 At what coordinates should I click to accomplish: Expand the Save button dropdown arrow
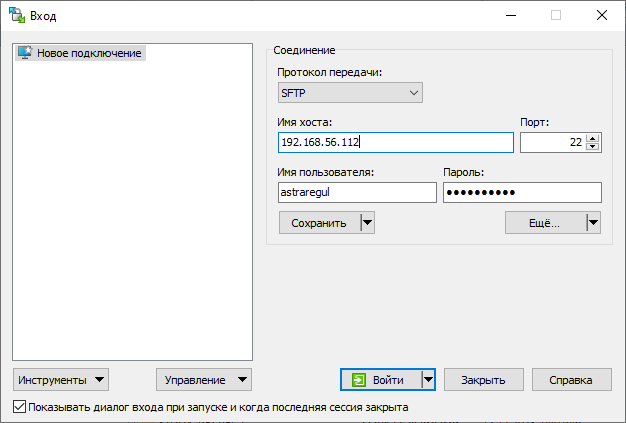pos(367,223)
